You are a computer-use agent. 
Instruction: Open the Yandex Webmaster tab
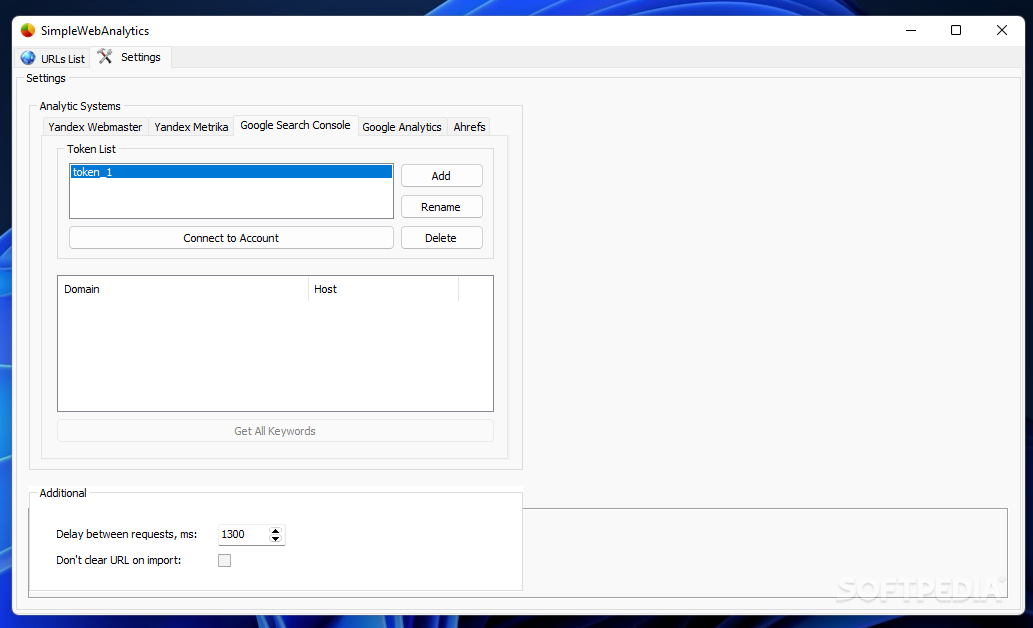[x=95, y=127]
